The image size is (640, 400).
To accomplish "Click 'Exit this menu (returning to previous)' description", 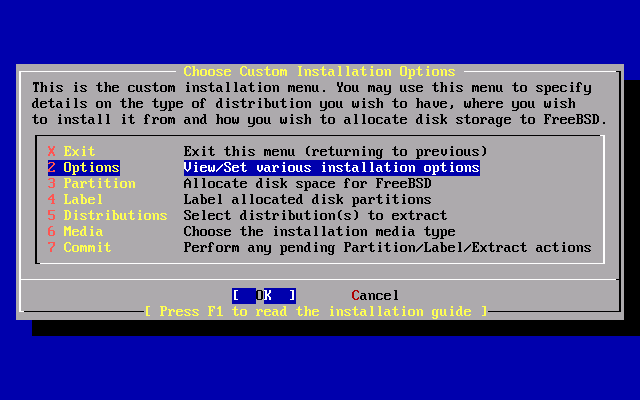I will (335, 152).
